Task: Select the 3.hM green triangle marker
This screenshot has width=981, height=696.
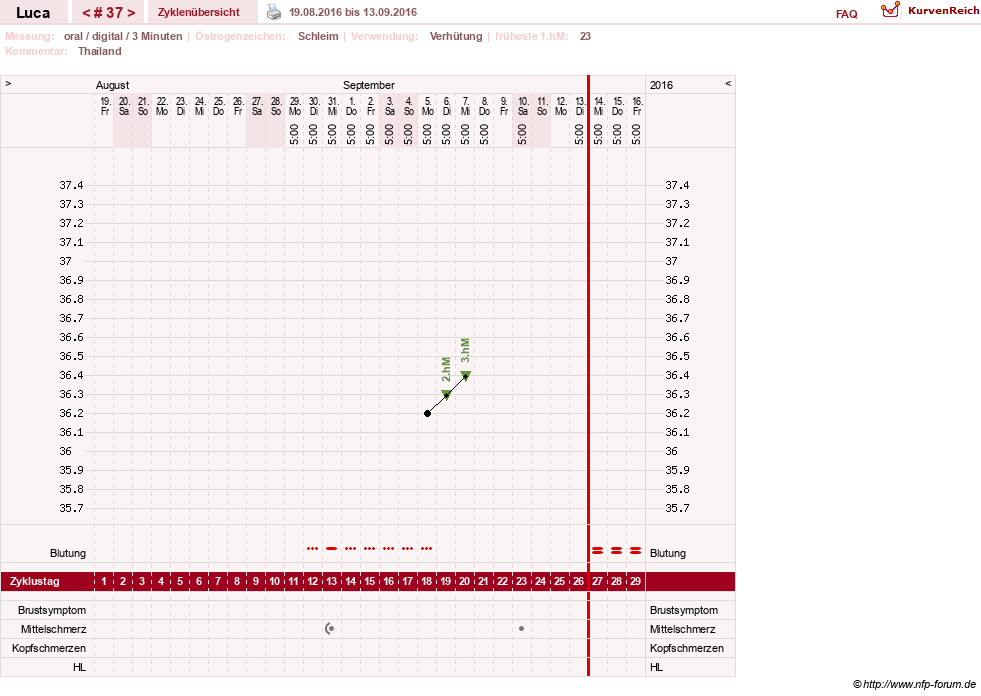Action: pyautogui.click(x=465, y=376)
